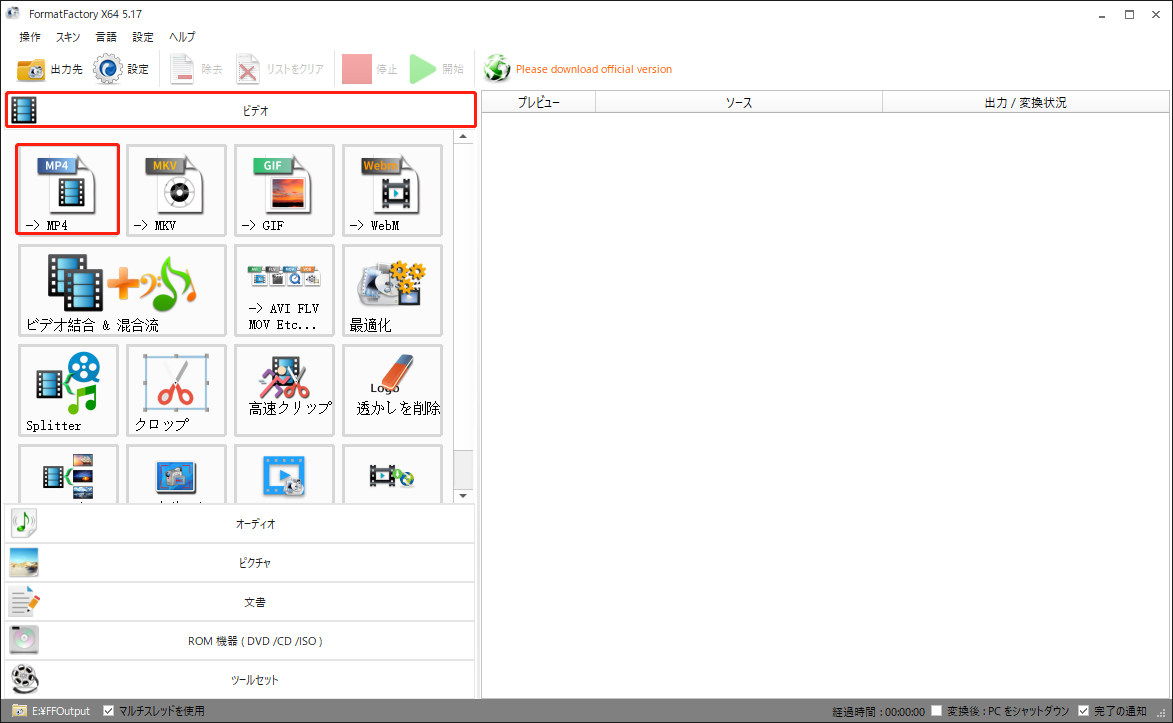This screenshot has width=1173, height=723.
Task: Open the 出力先 output folder
Action: click(49, 69)
